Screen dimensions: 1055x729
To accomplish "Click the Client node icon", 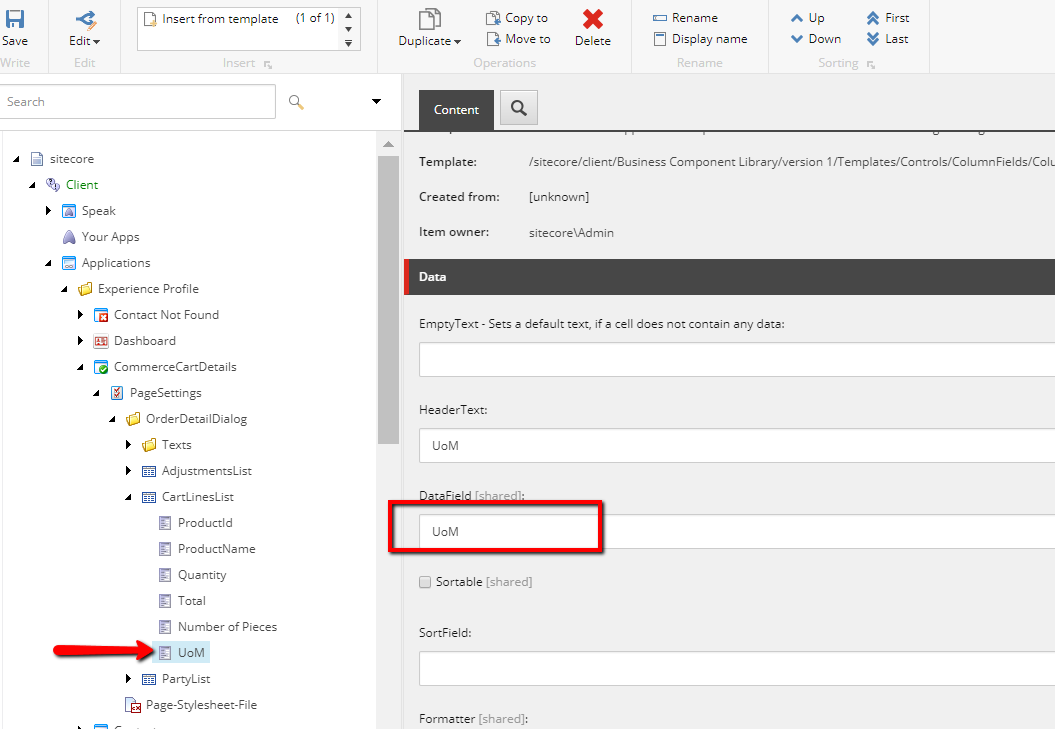I will pos(53,184).
